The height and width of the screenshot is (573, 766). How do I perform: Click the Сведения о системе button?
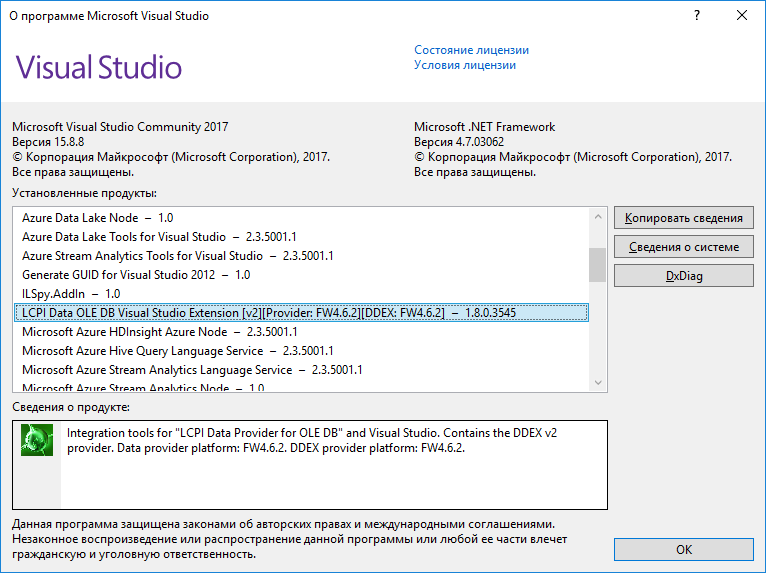point(683,247)
